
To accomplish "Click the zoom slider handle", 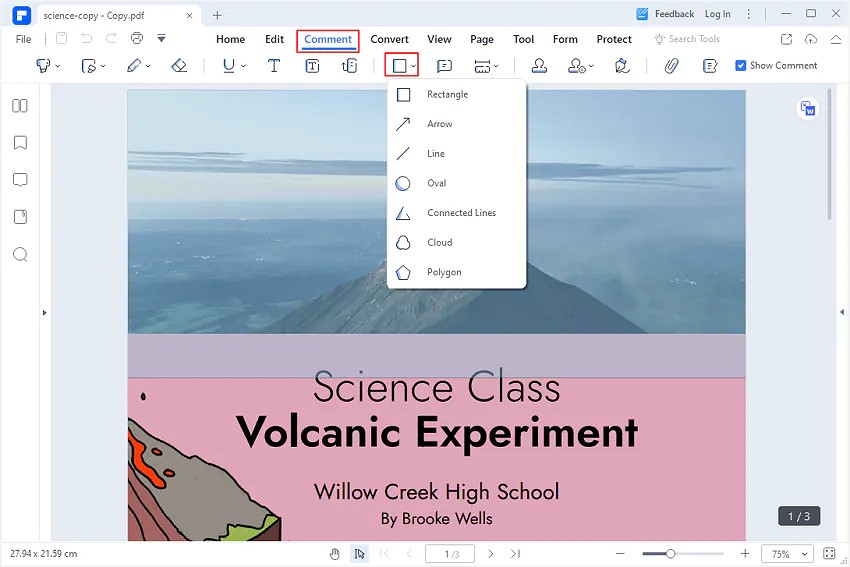I will (x=671, y=553).
